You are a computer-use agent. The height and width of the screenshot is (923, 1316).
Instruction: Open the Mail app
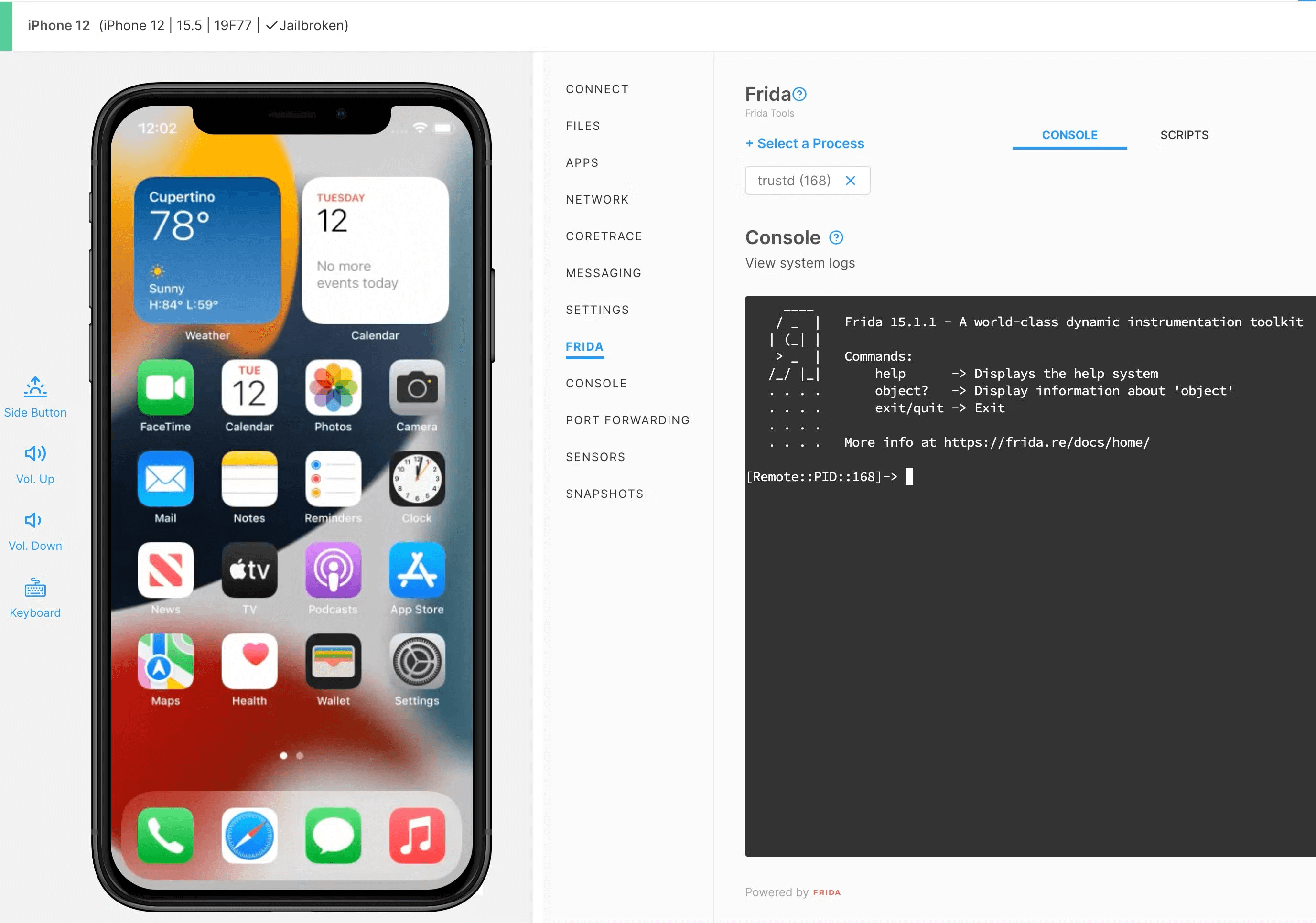pos(165,479)
